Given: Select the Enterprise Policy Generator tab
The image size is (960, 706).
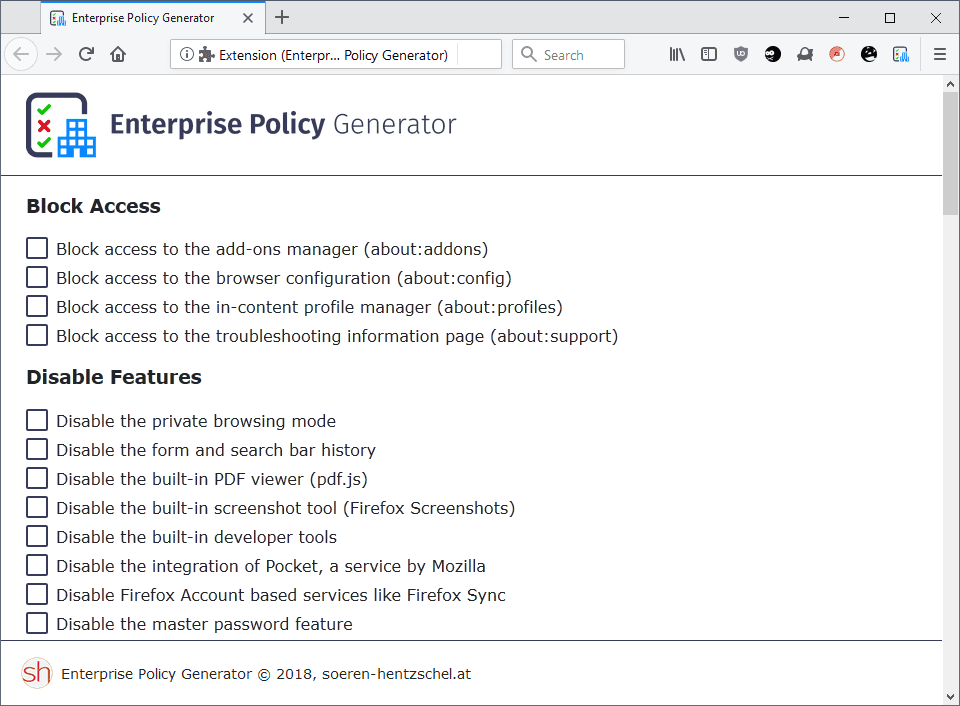Looking at the screenshot, I should coord(142,18).
